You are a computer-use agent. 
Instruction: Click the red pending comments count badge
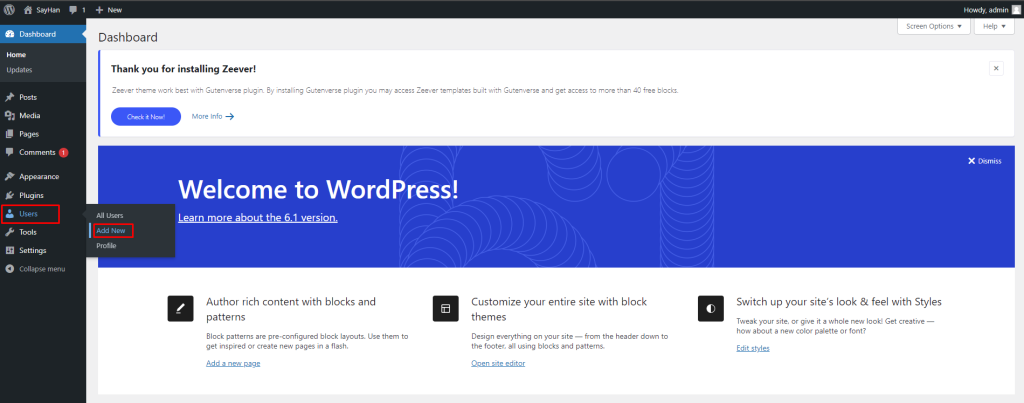(x=63, y=153)
